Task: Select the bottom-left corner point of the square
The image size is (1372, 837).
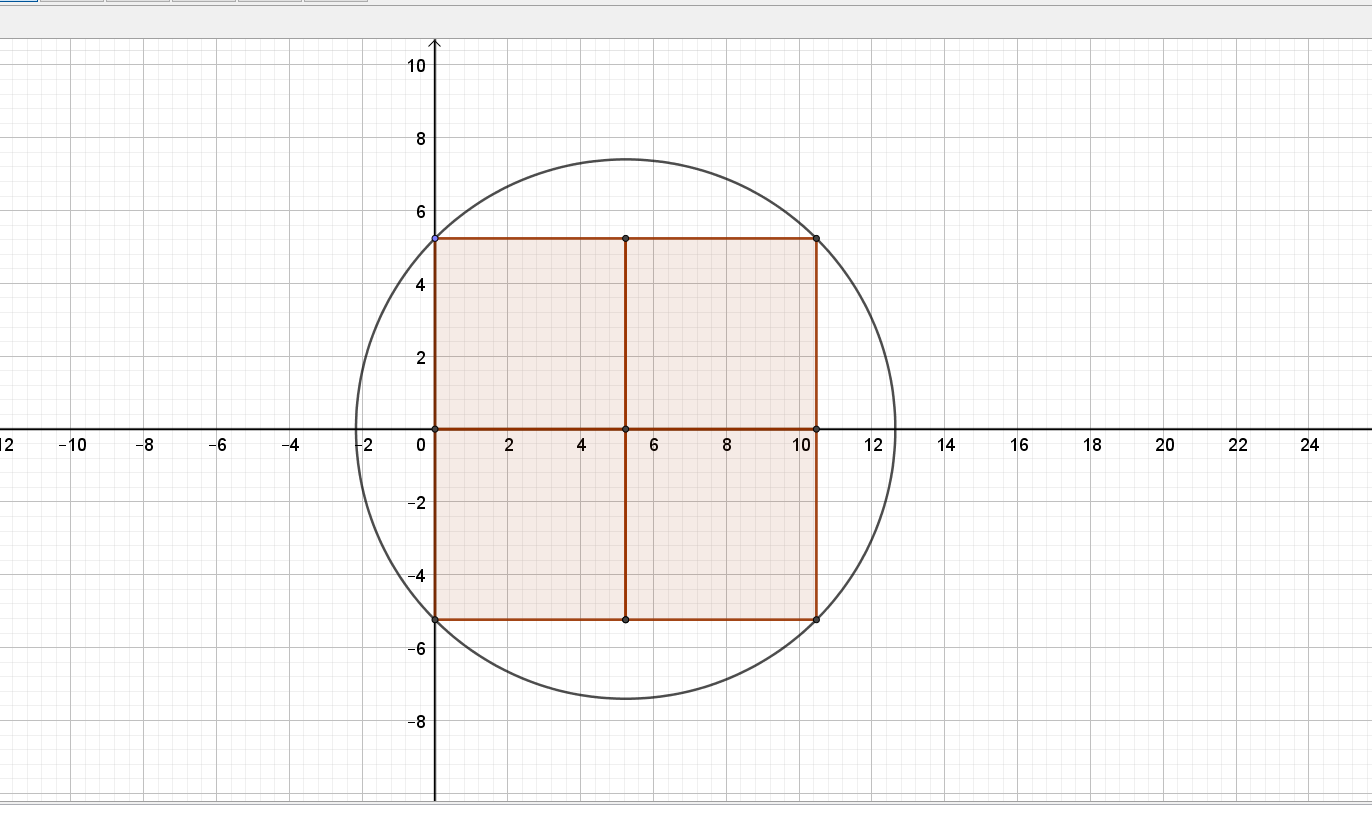Action: click(435, 620)
